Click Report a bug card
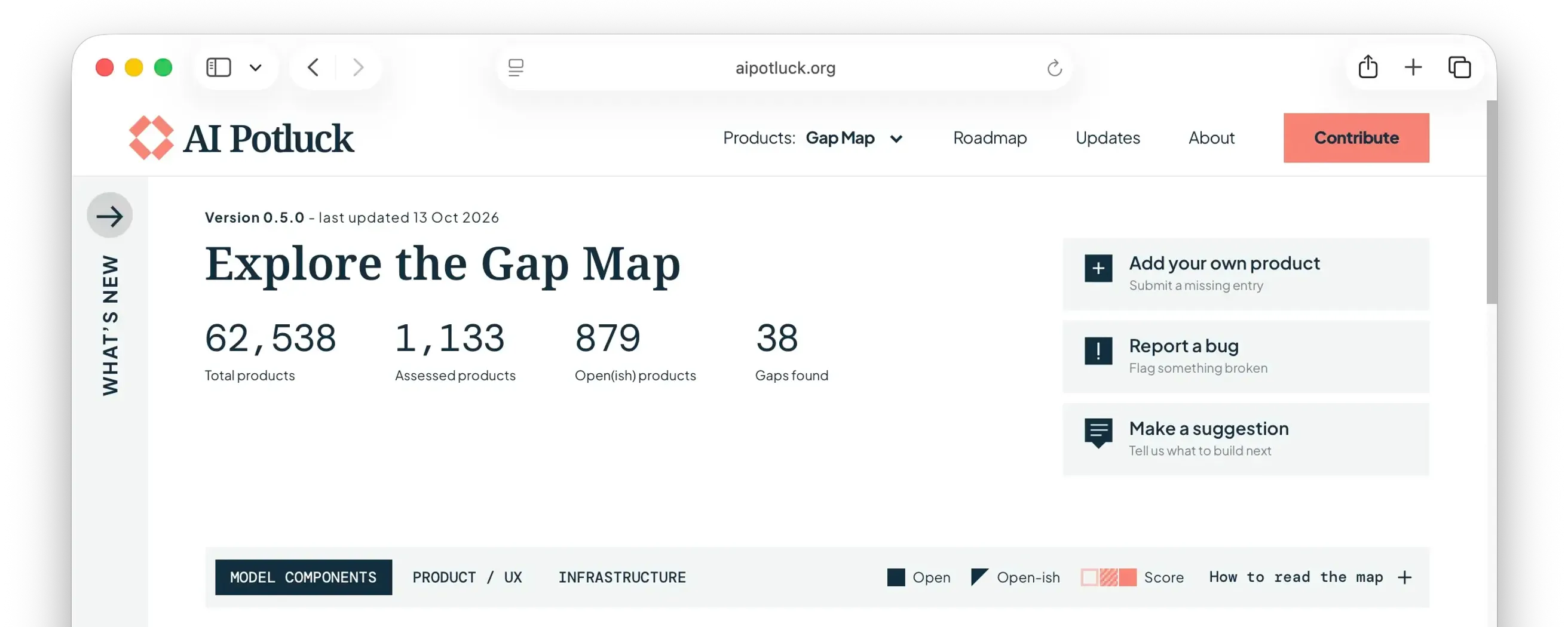Image resolution: width=1568 pixels, height=627 pixels. tap(1245, 357)
